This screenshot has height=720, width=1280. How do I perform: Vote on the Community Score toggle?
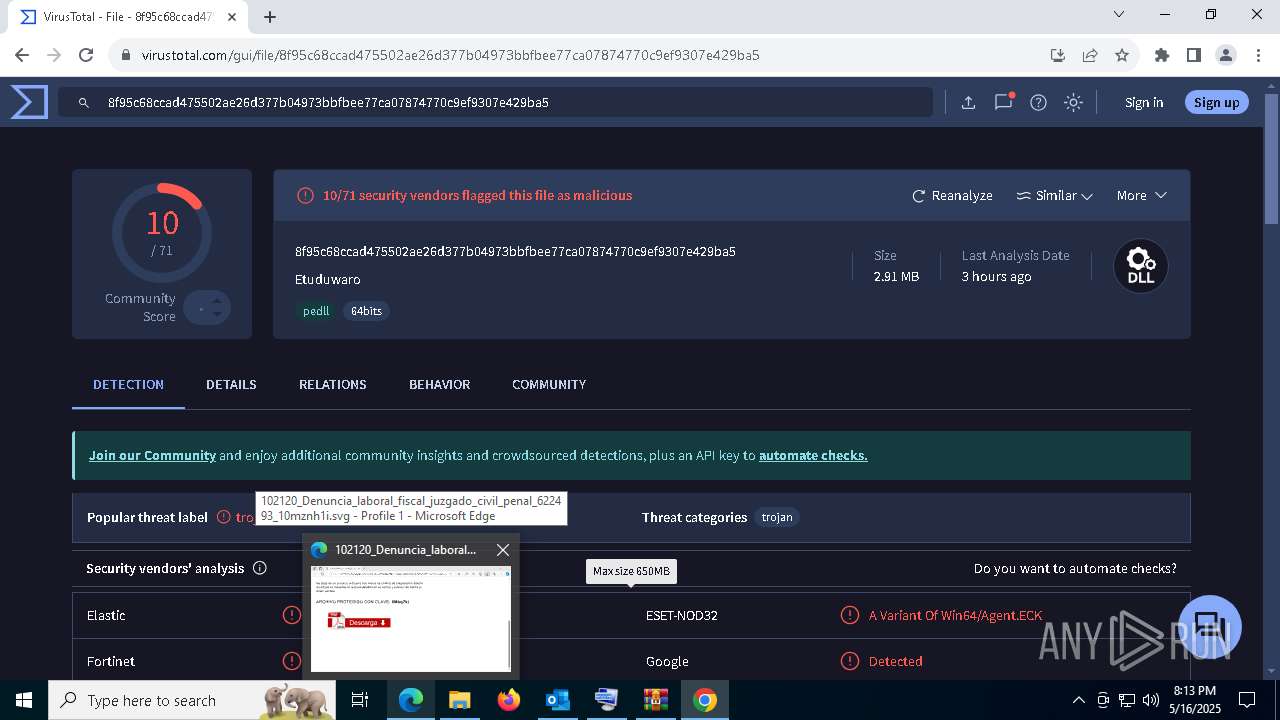tap(207, 308)
